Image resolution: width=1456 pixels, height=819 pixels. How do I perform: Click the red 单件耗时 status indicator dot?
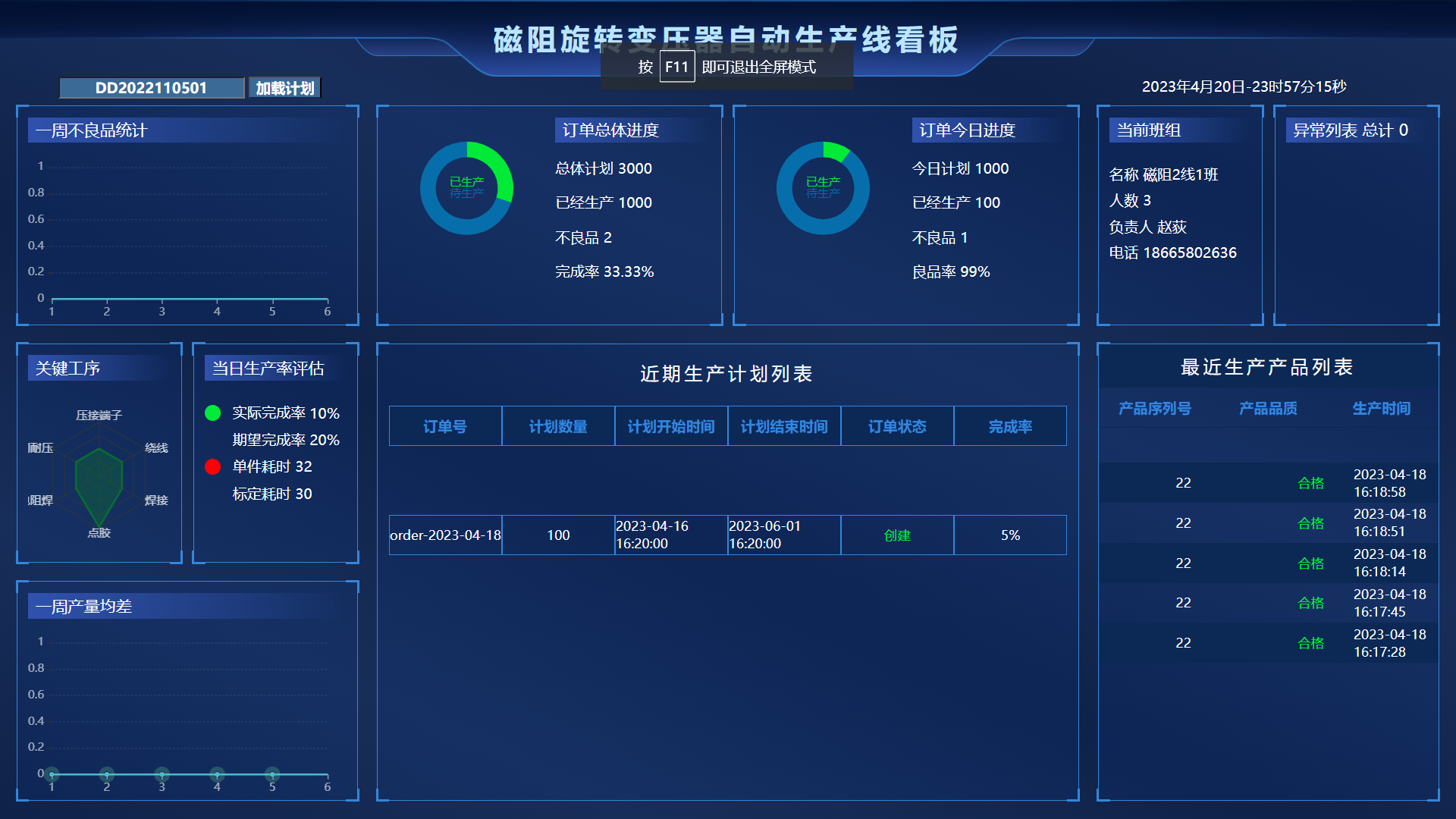[x=213, y=466]
